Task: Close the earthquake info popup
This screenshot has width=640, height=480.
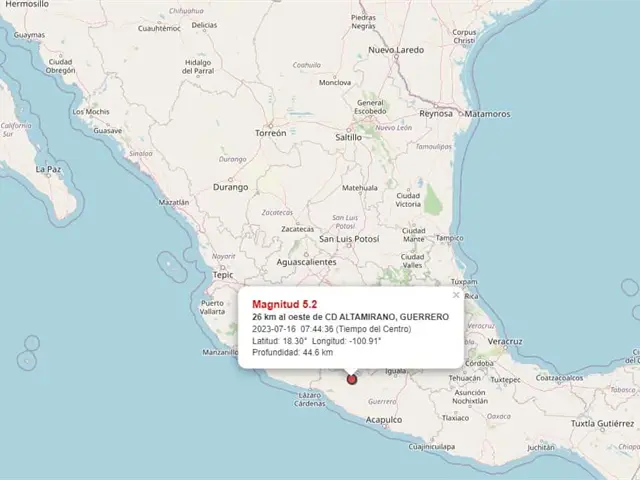Action: pyautogui.click(x=456, y=295)
